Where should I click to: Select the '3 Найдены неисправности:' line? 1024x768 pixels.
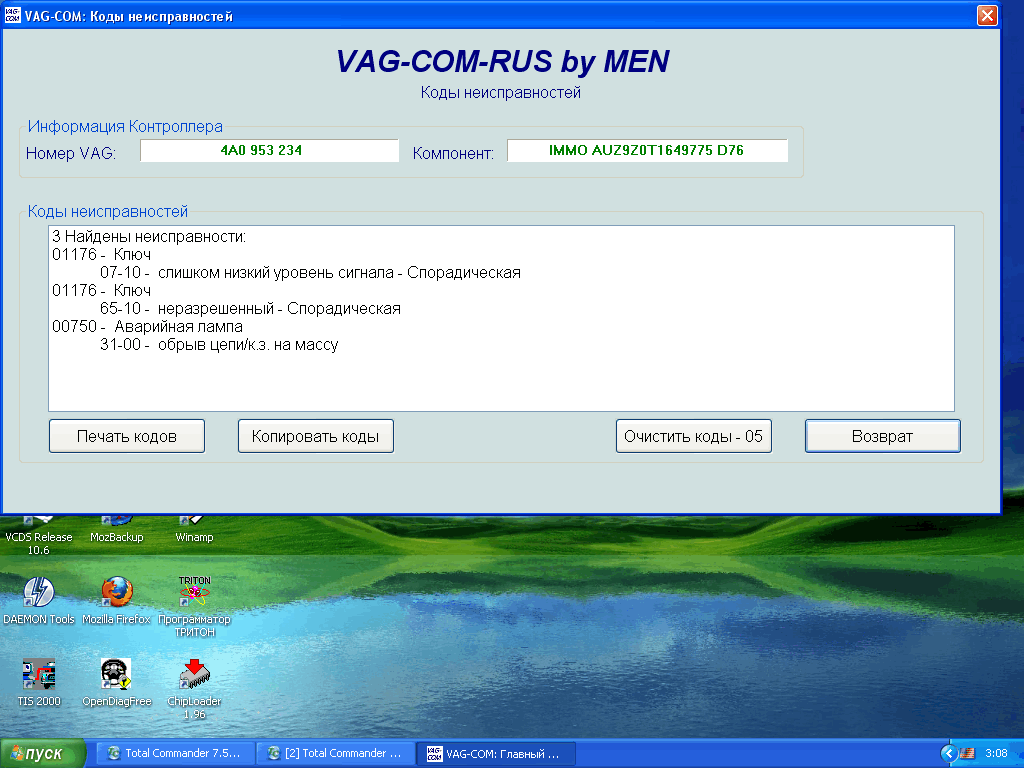click(x=149, y=236)
